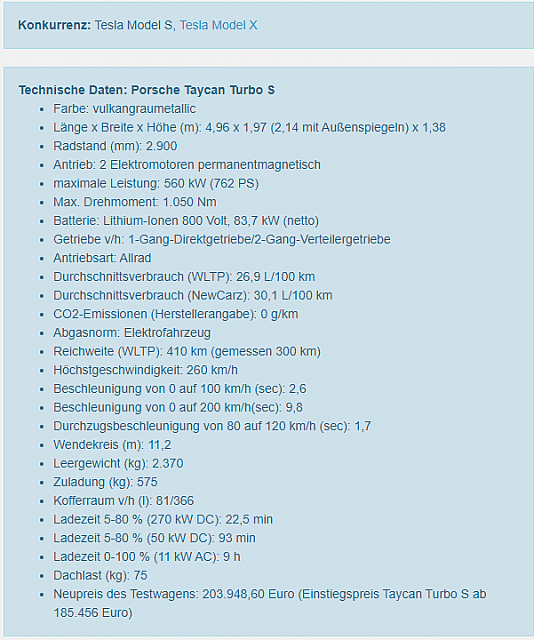Click the CO2-Emissionen entry
Screen dimensions: 534x640
click(x=176, y=314)
